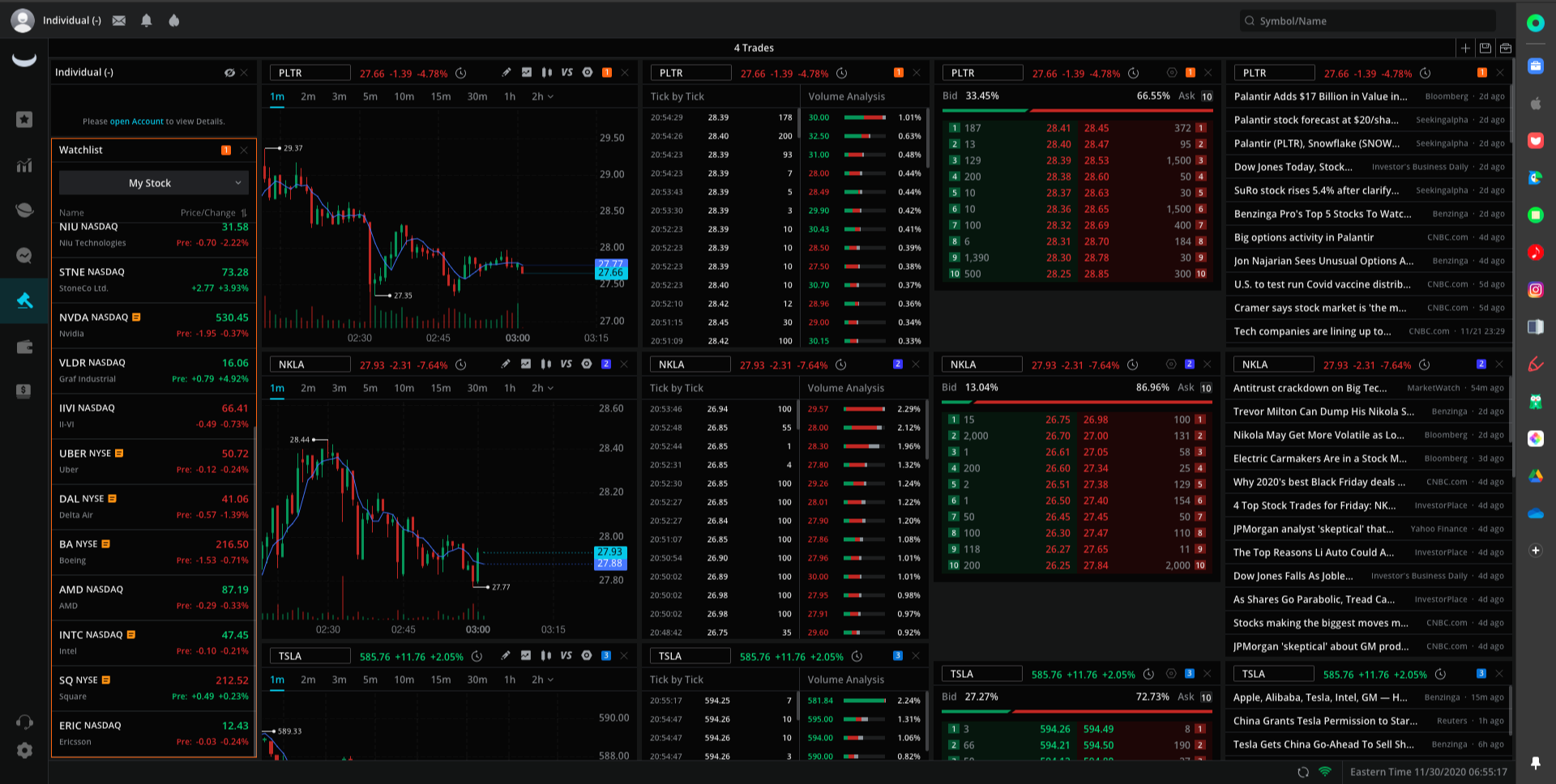Open the notifications bell
This screenshot has width=1556, height=784.
147,20
